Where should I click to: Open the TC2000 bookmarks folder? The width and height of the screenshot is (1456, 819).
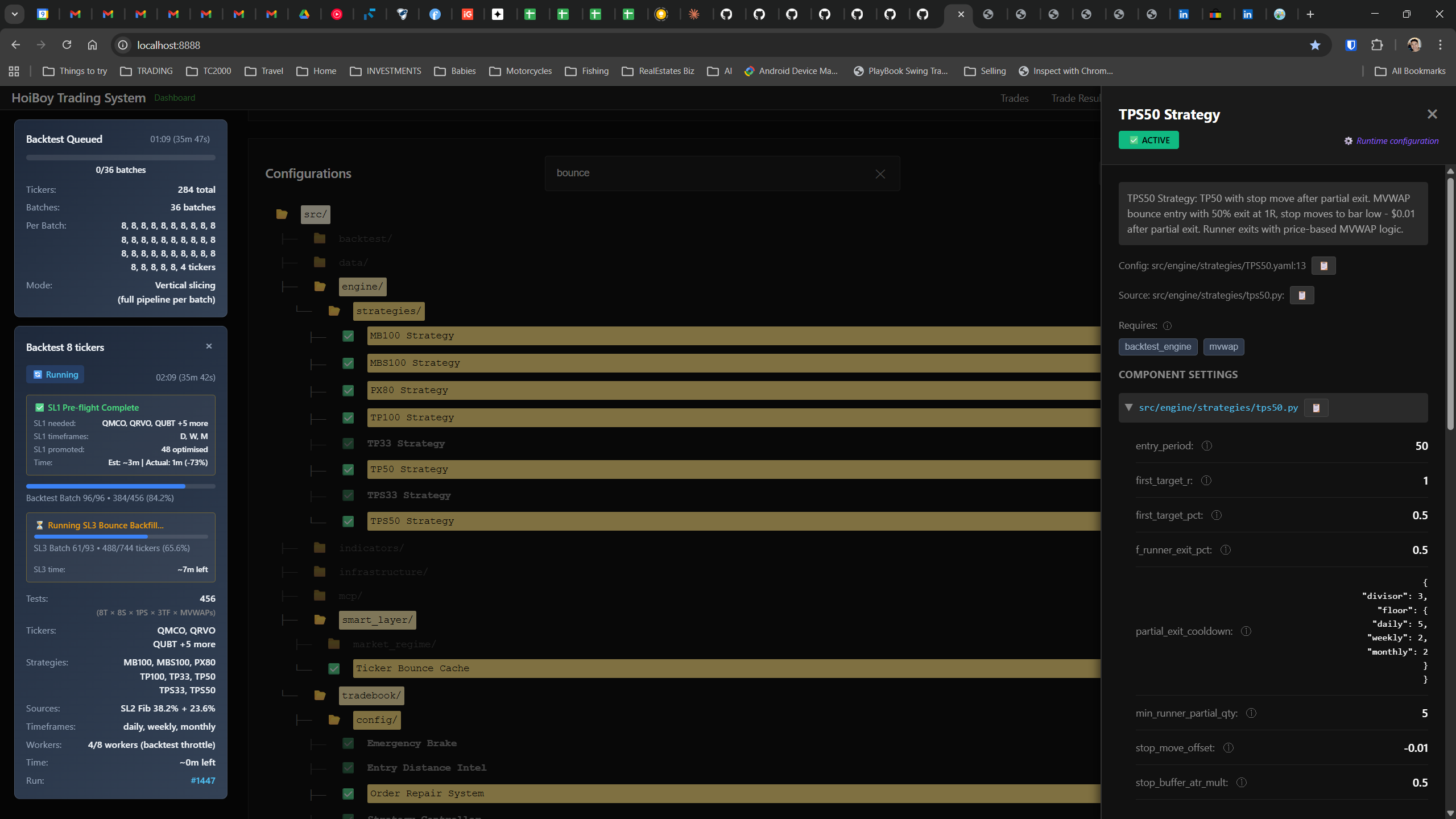click(209, 71)
